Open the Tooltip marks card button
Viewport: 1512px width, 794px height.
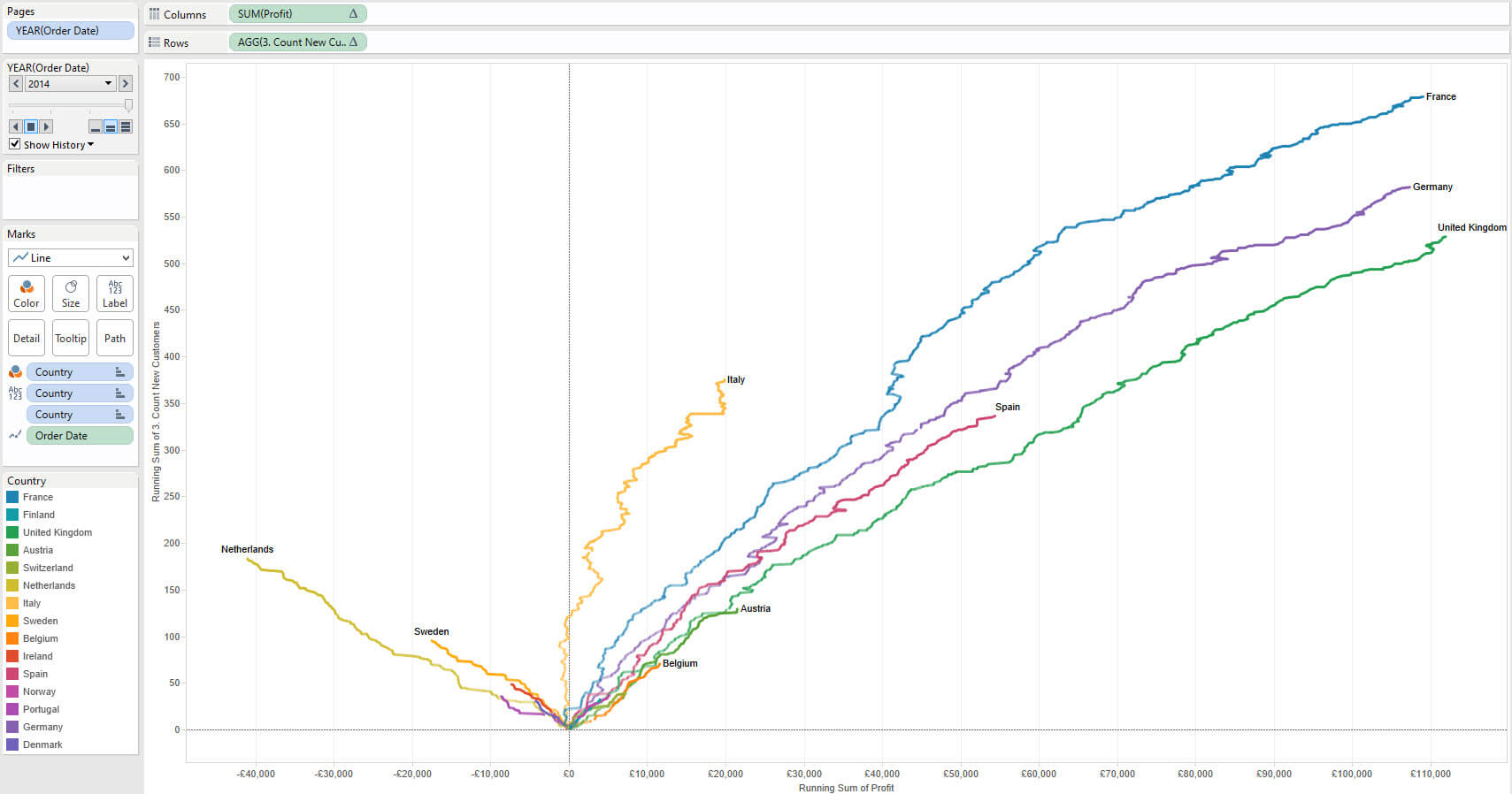[x=71, y=338]
